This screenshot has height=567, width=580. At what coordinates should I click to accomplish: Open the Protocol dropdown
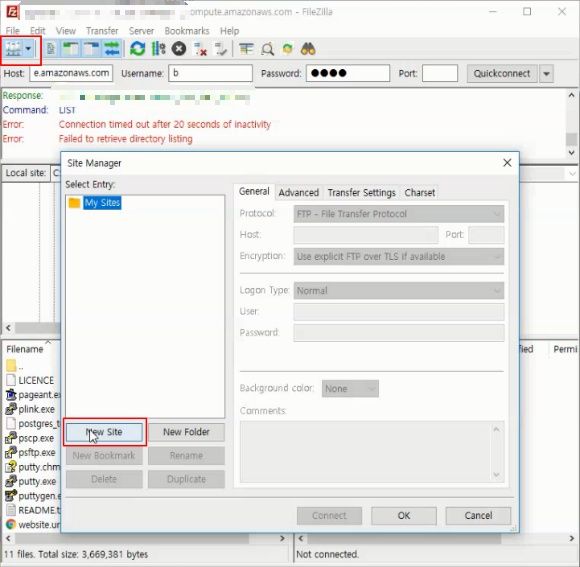399,214
